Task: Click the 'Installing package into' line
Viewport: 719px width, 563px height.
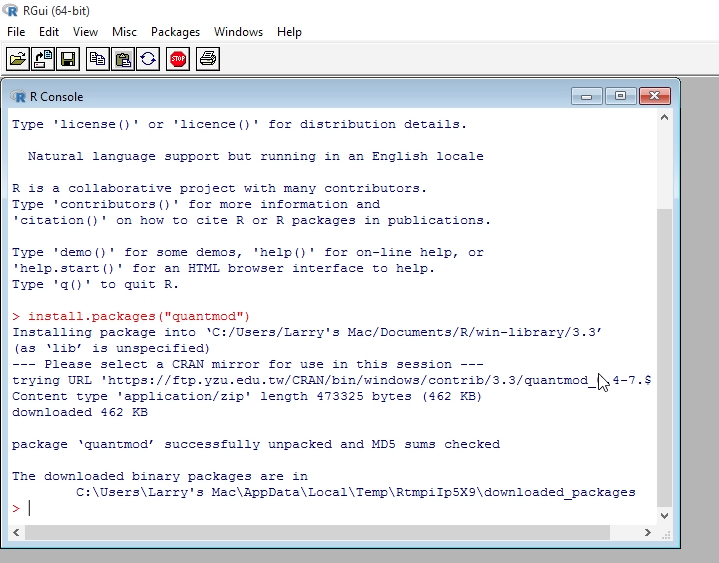Action: click(307, 332)
